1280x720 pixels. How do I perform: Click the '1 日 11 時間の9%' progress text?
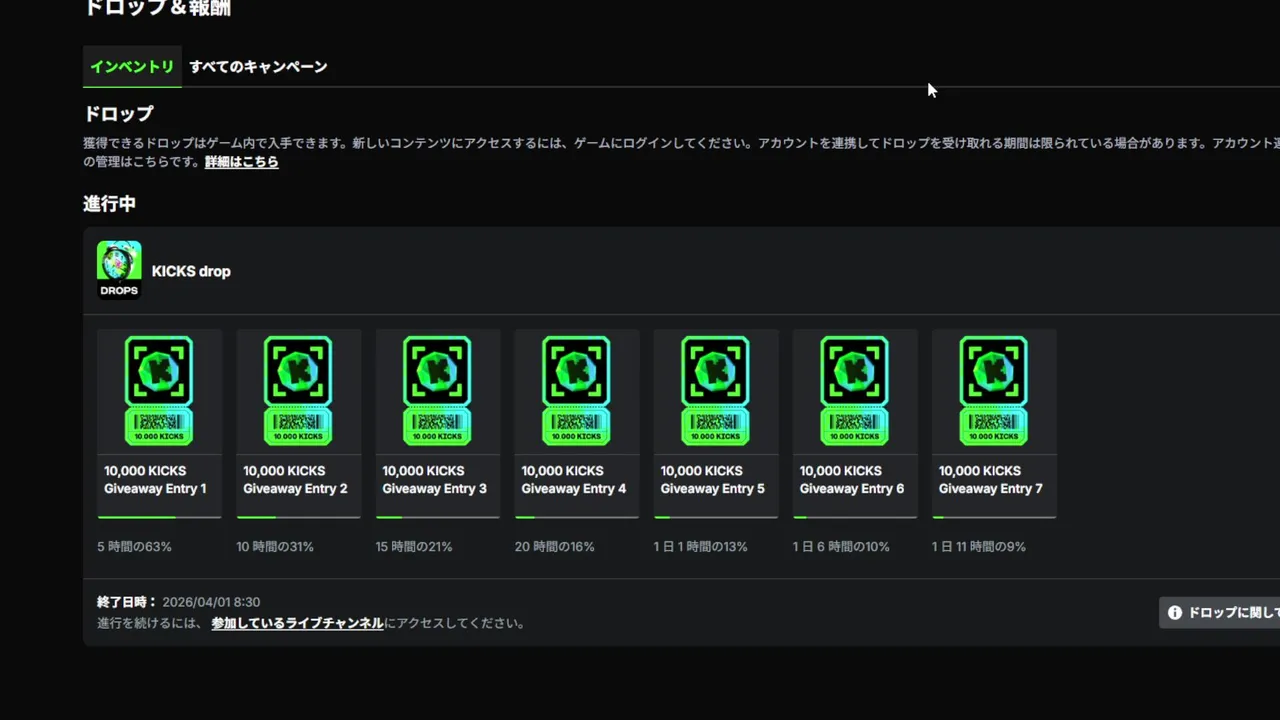coord(978,547)
